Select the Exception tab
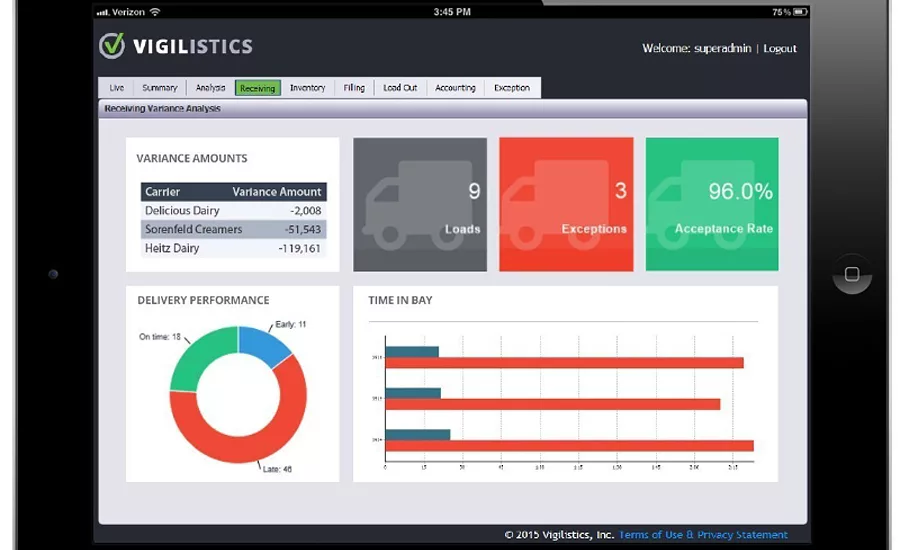The height and width of the screenshot is (550, 900). coord(512,88)
